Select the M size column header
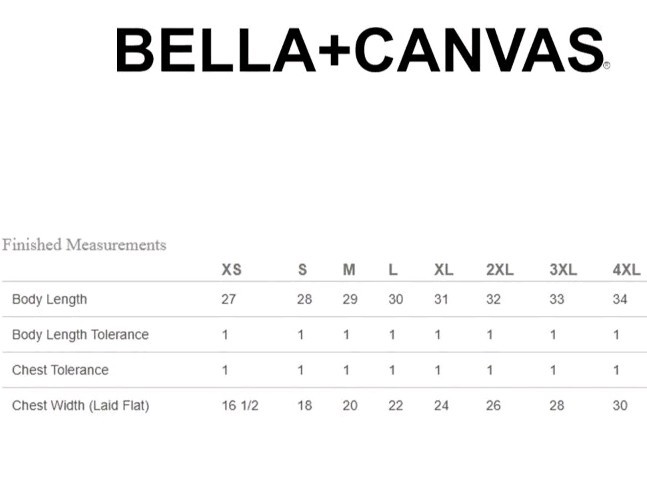This screenshot has width=647, height=500. [349, 270]
